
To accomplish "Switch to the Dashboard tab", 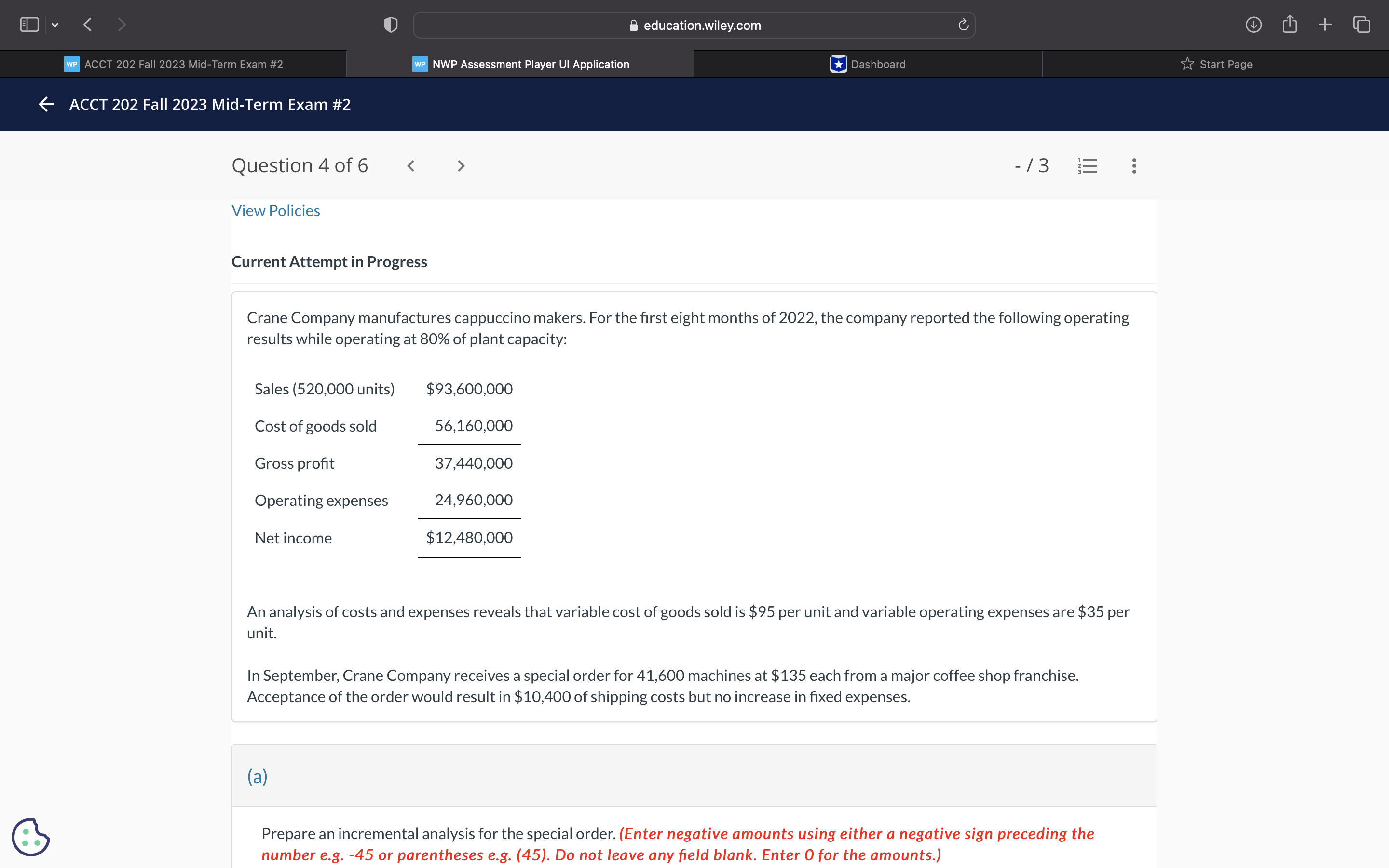I will [869, 64].
